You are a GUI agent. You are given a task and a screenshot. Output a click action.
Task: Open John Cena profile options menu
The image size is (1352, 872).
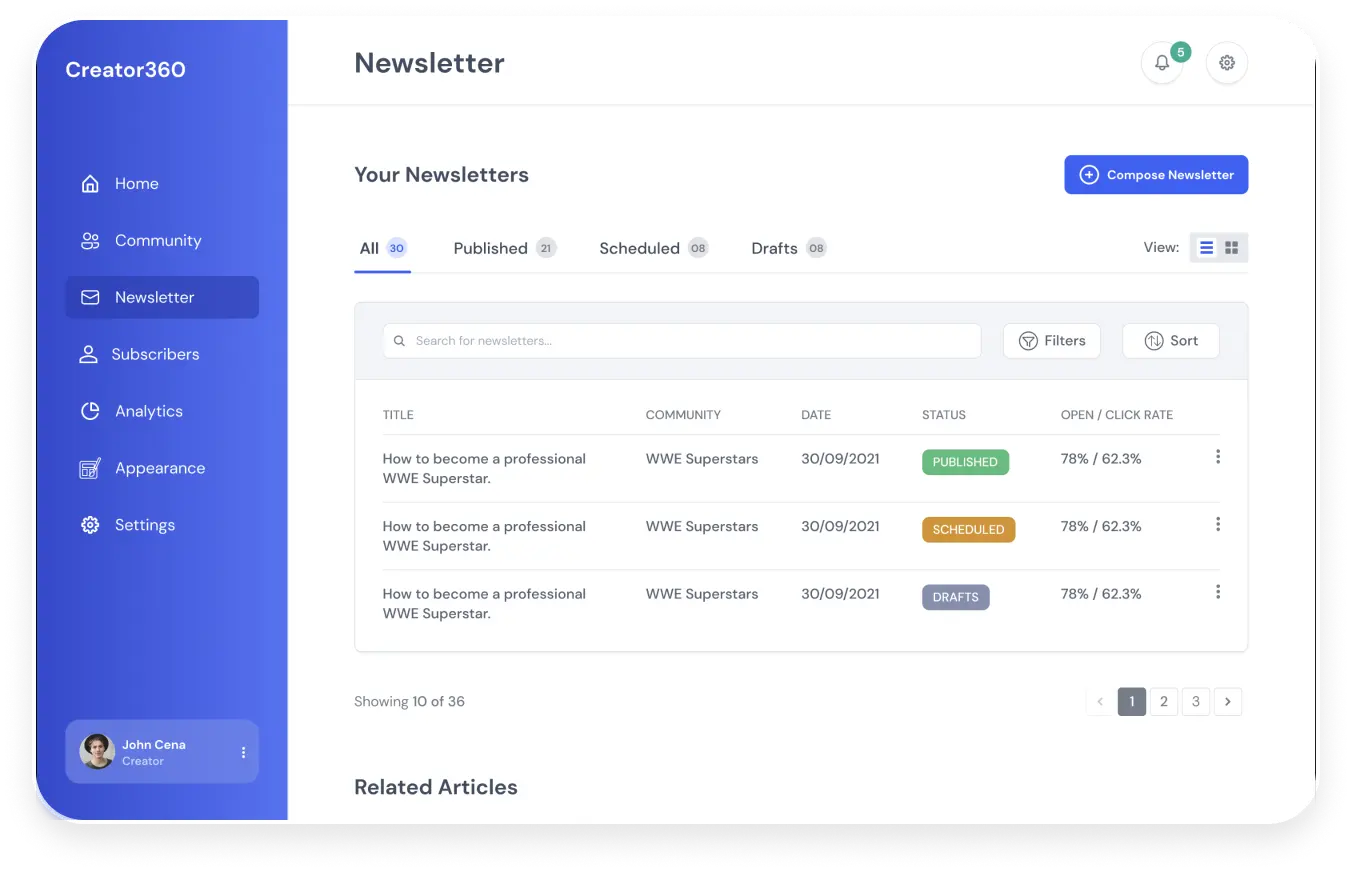click(243, 752)
